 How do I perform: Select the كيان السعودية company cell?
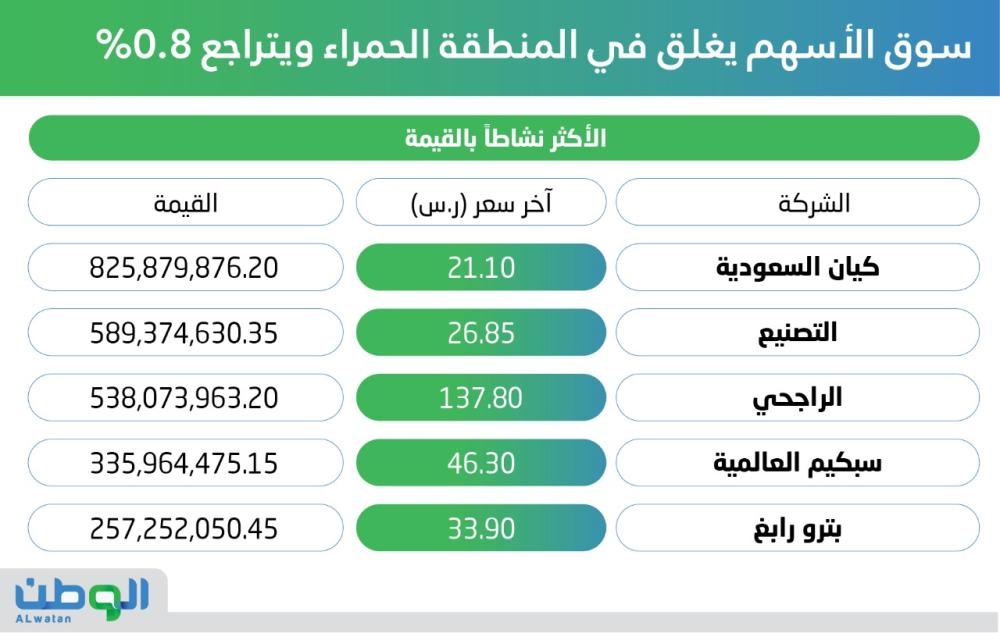pos(797,267)
